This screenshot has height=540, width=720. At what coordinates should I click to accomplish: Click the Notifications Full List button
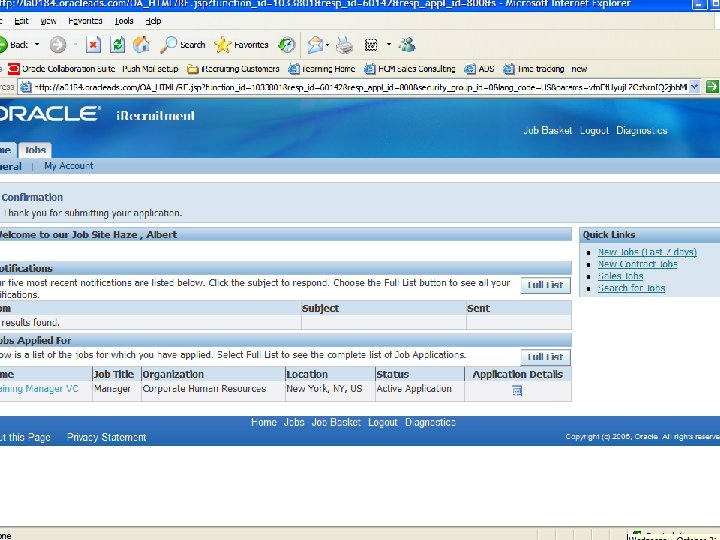click(x=546, y=285)
